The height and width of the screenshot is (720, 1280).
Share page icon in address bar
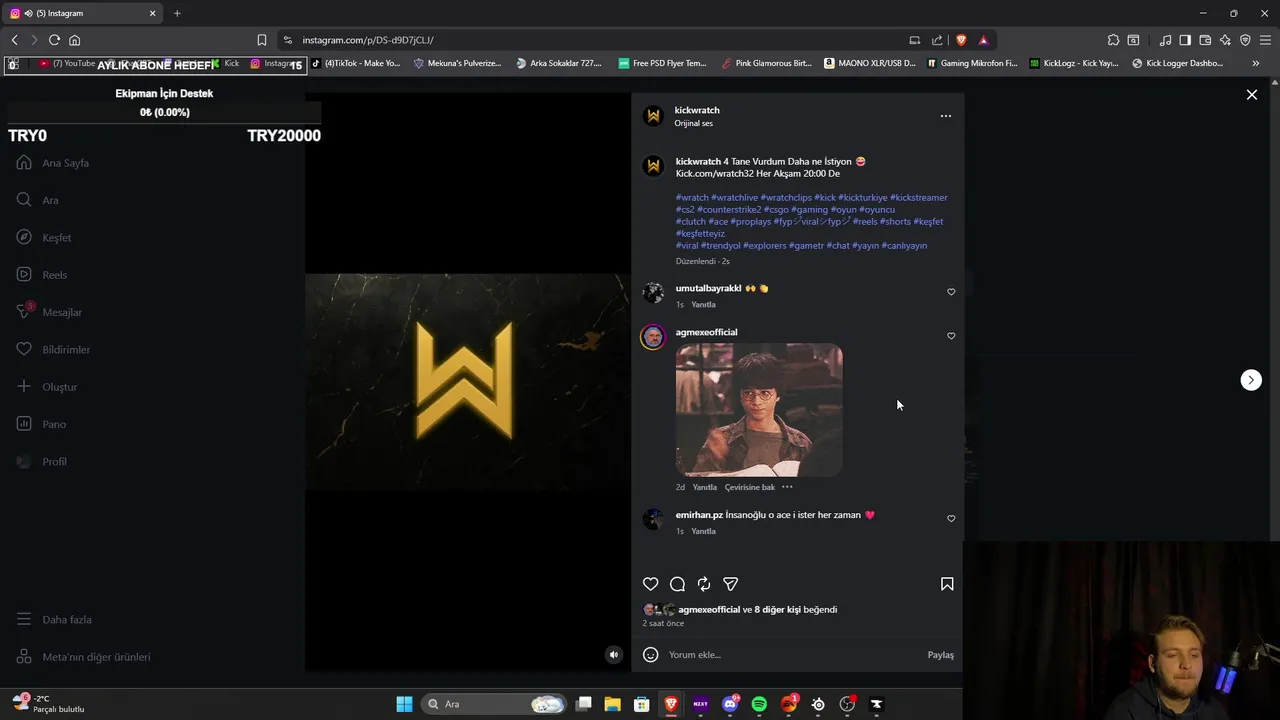tap(937, 40)
